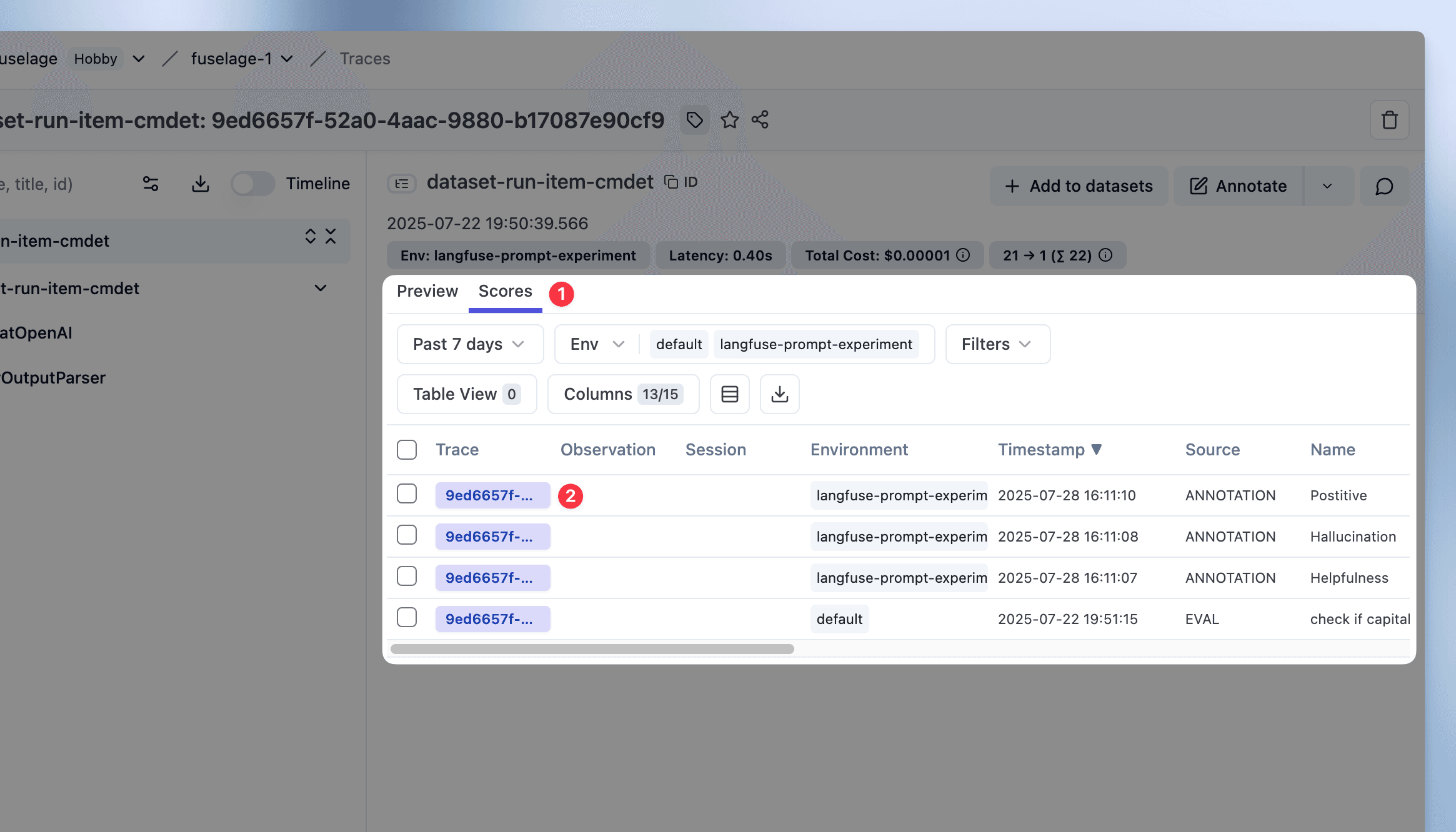Star this trace as a bookmark
This screenshot has height=832, width=1456.
pyautogui.click(x=729, y=120)
